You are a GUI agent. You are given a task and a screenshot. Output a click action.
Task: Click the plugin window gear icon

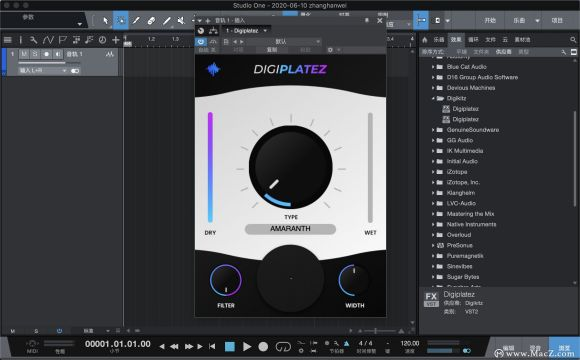click(330, 50)
